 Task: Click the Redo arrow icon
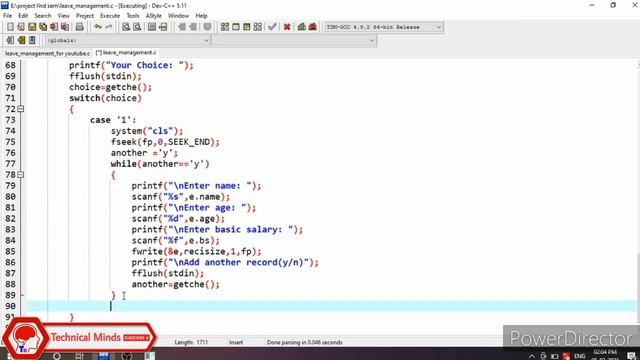[109, 27]
